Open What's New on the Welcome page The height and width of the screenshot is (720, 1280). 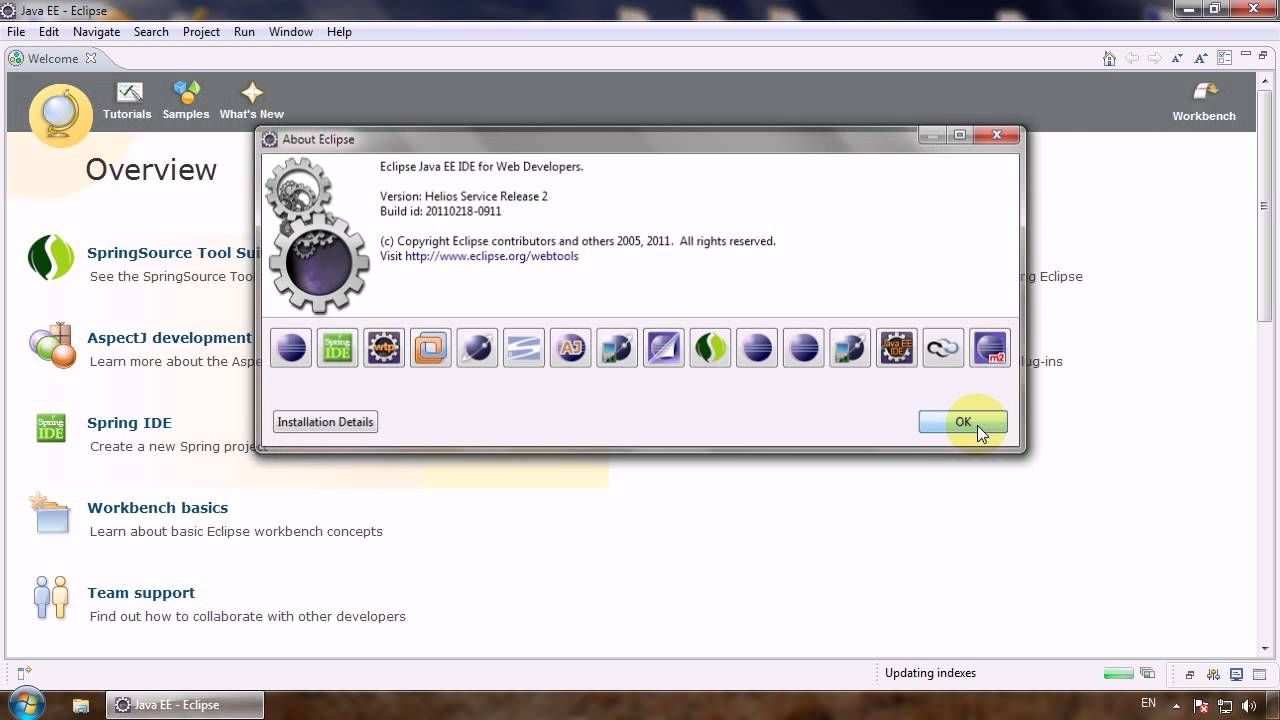coord(252,101)
